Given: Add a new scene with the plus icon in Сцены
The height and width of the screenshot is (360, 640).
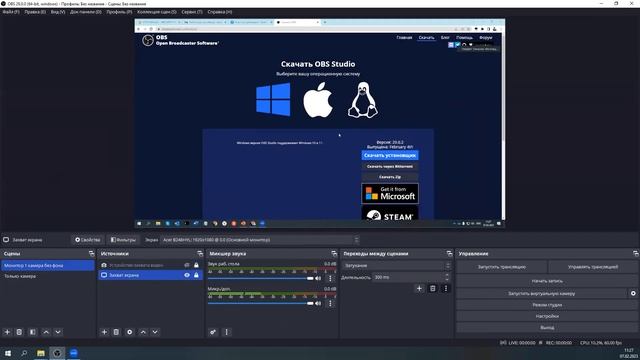Looking at the screenshot, I should pos(7,332).
